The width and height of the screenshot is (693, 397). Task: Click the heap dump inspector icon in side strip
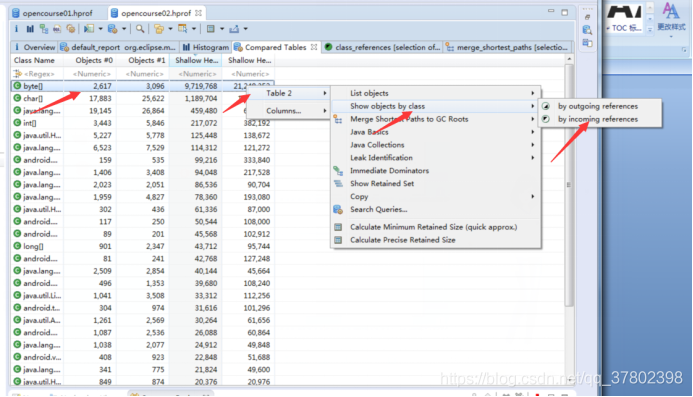587,30
